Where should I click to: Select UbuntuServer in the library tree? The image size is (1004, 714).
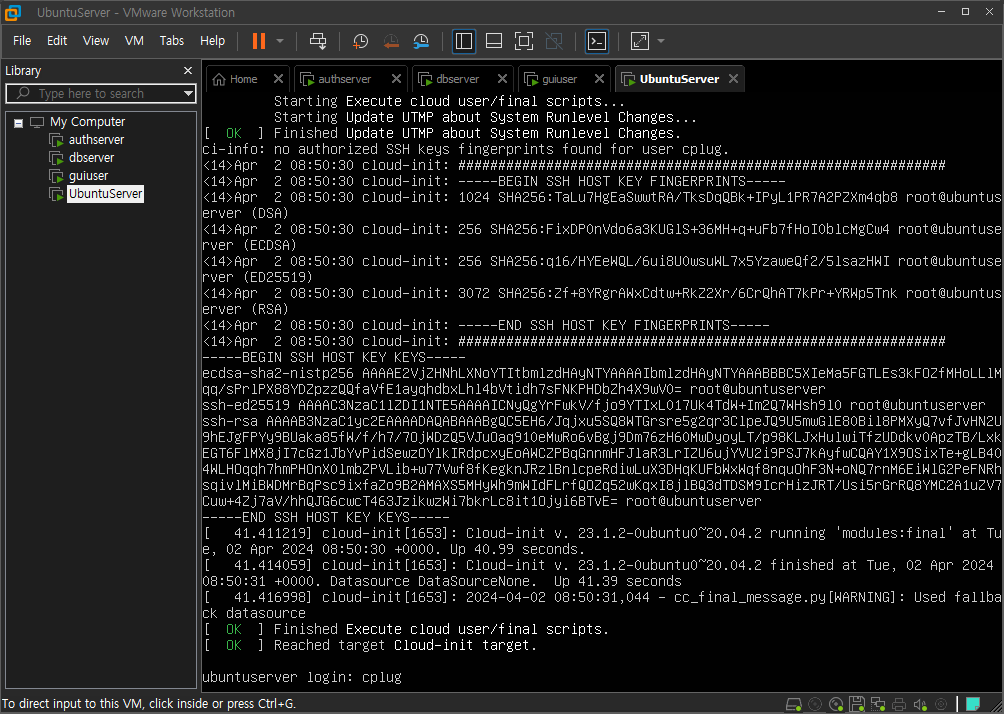click(105, 193)
